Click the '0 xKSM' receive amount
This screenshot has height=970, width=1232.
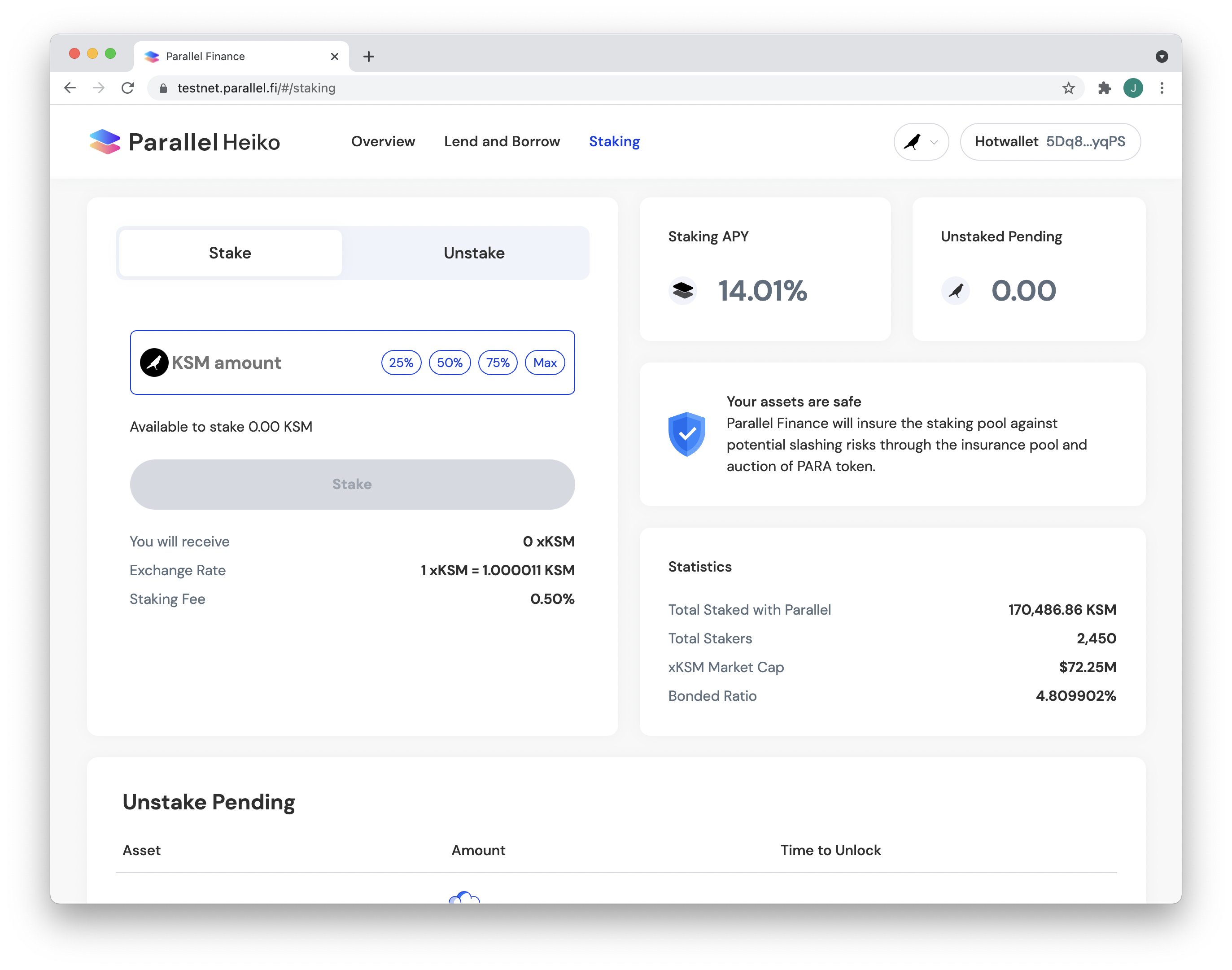pos(549,541)
